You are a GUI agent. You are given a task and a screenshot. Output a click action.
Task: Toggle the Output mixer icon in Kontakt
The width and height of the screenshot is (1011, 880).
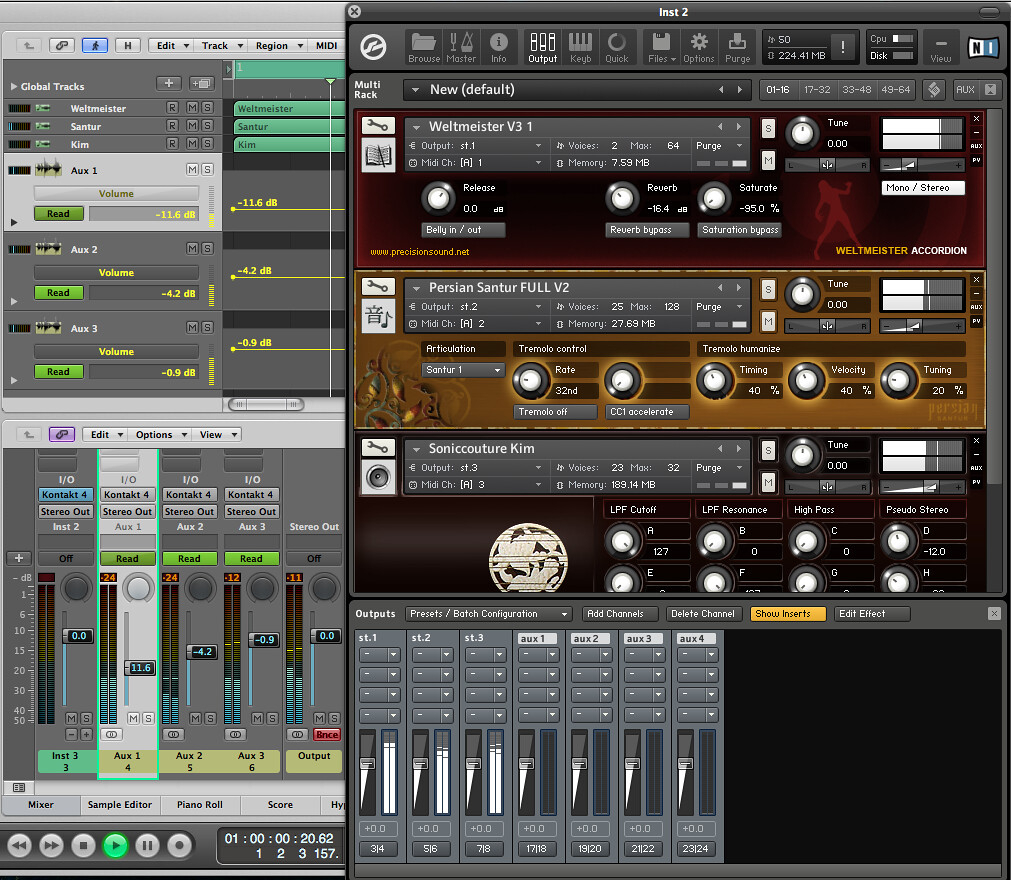click(x=543, y=46)
